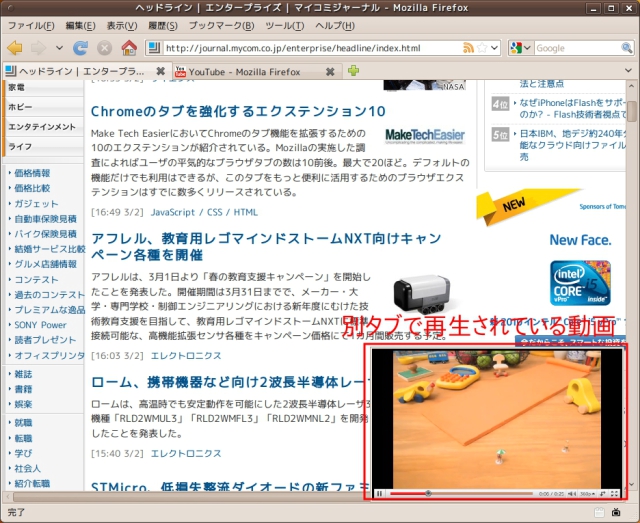Click the RSS feed icon in the URL bar
640x523 pixels.
point(468,48)
